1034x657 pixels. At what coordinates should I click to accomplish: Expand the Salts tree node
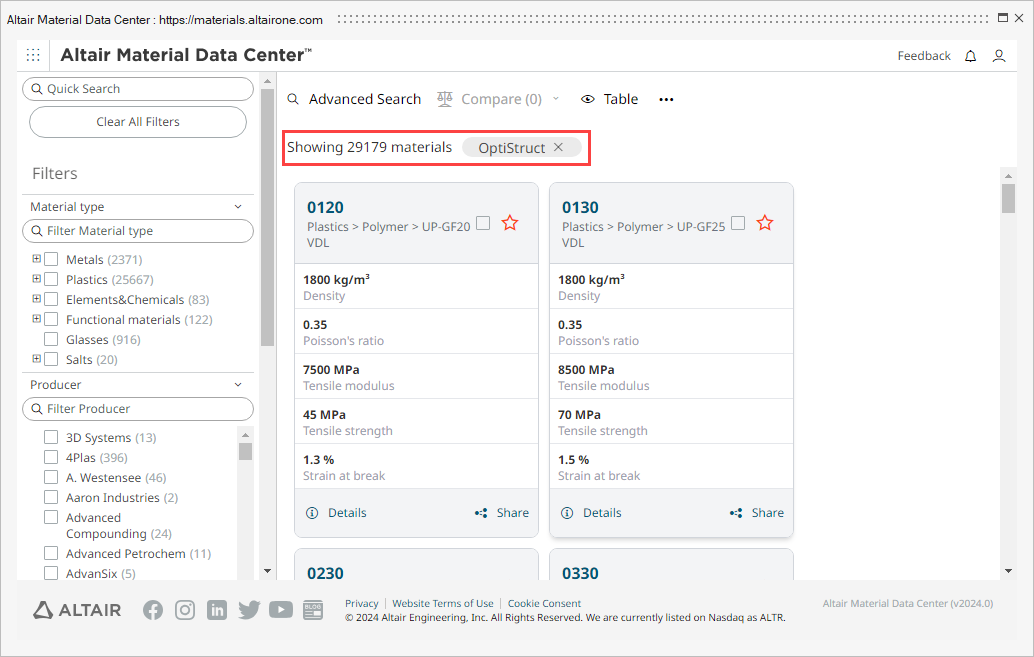point(37,358)
